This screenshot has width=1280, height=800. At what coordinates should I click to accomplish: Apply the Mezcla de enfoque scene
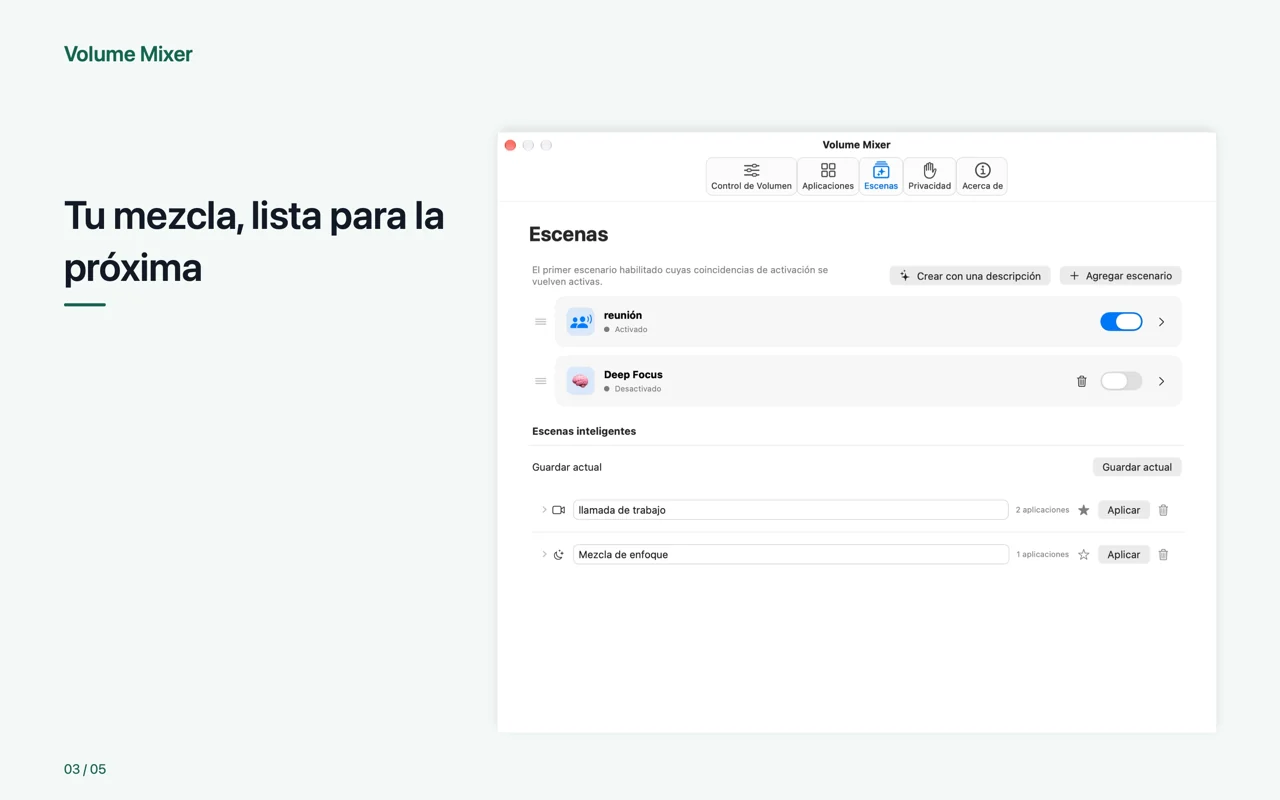[x=1124, y=555]
